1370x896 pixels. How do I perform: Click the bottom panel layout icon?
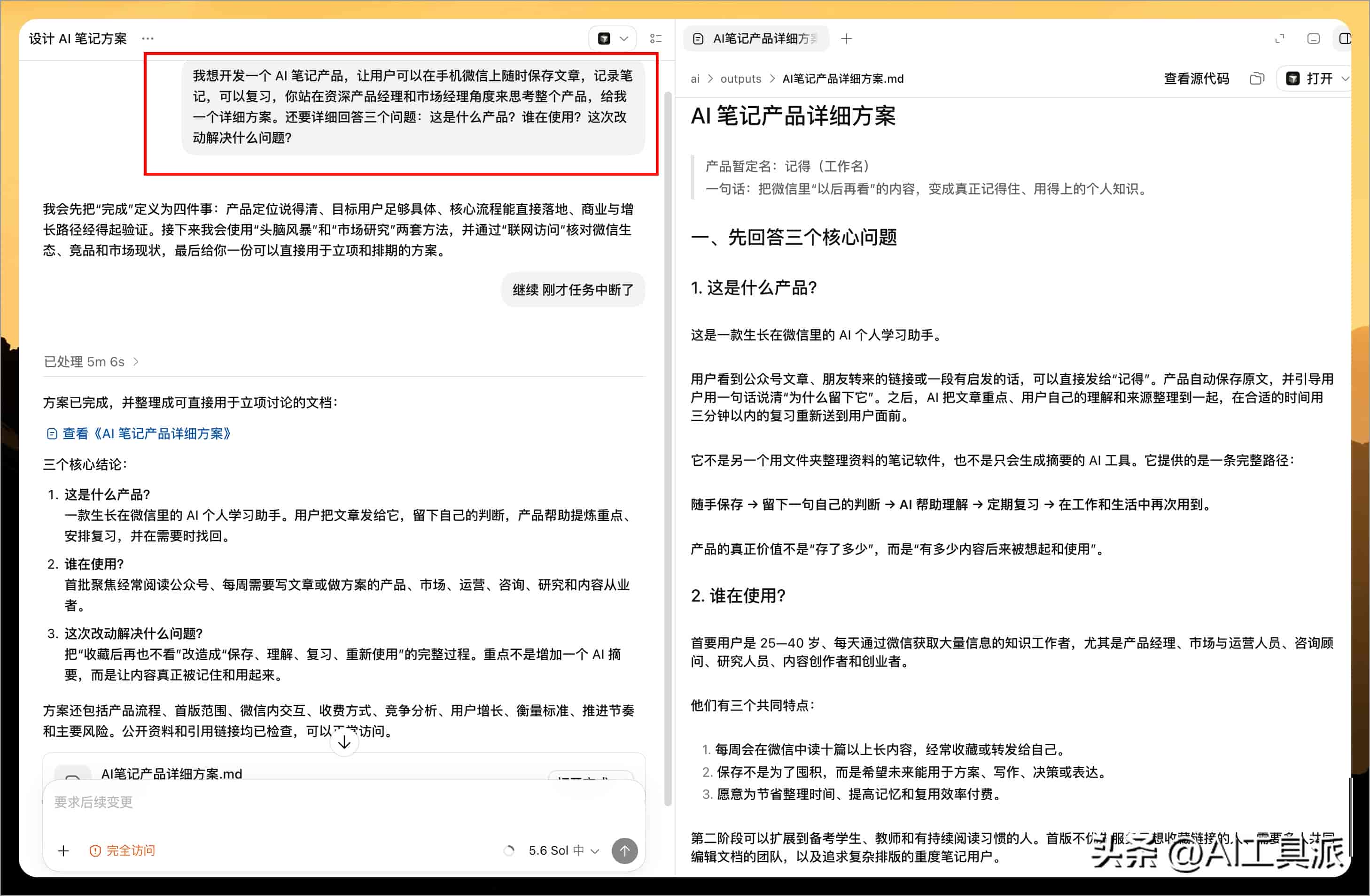coord(1313,39)
